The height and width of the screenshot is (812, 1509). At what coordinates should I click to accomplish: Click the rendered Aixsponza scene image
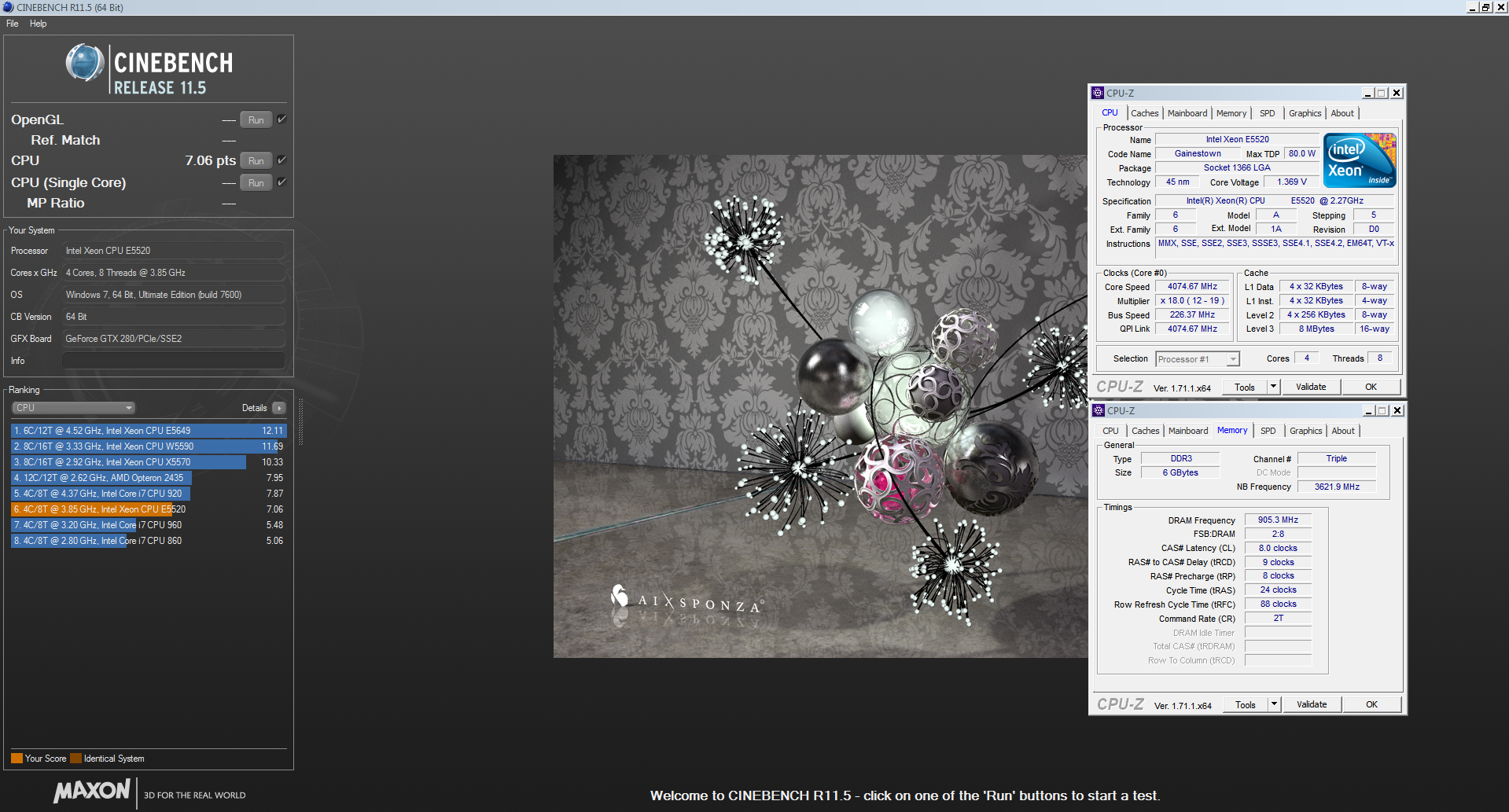coord(820,406)
